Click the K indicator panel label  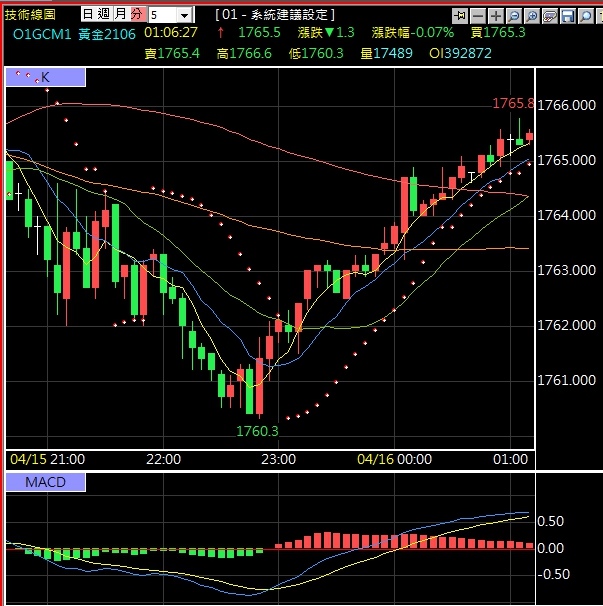(x=46, y=77)
